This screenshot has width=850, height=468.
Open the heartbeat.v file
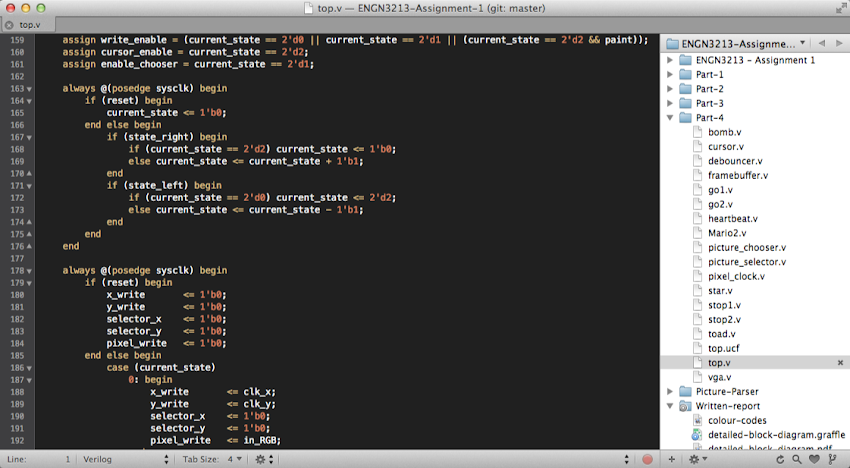tap(732, 219)
